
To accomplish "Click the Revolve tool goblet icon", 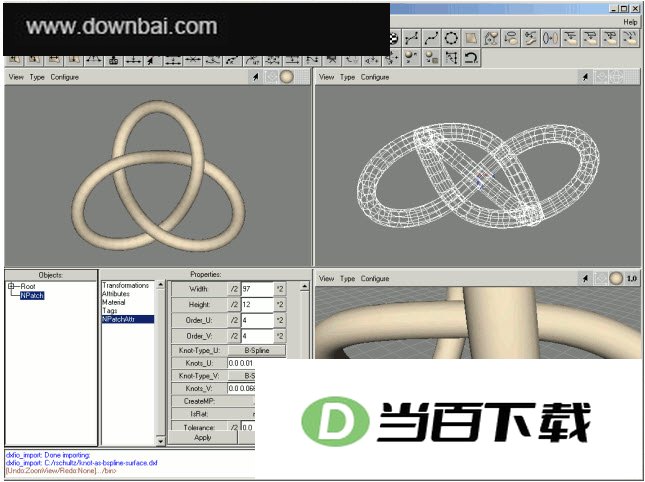I will click(491, 39).
